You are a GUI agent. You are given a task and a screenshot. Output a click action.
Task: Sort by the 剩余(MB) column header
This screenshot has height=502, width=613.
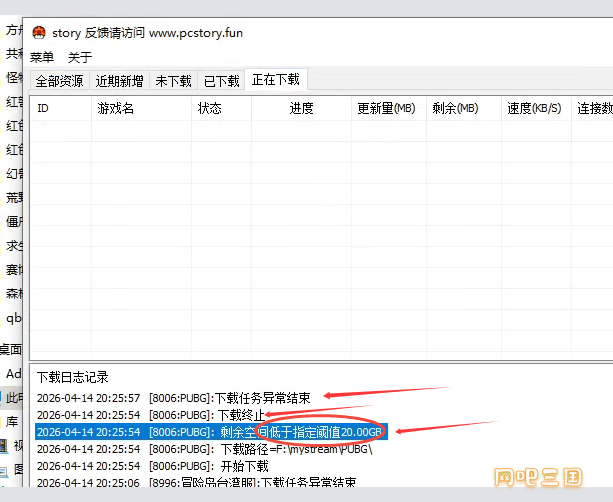(463, 108)
